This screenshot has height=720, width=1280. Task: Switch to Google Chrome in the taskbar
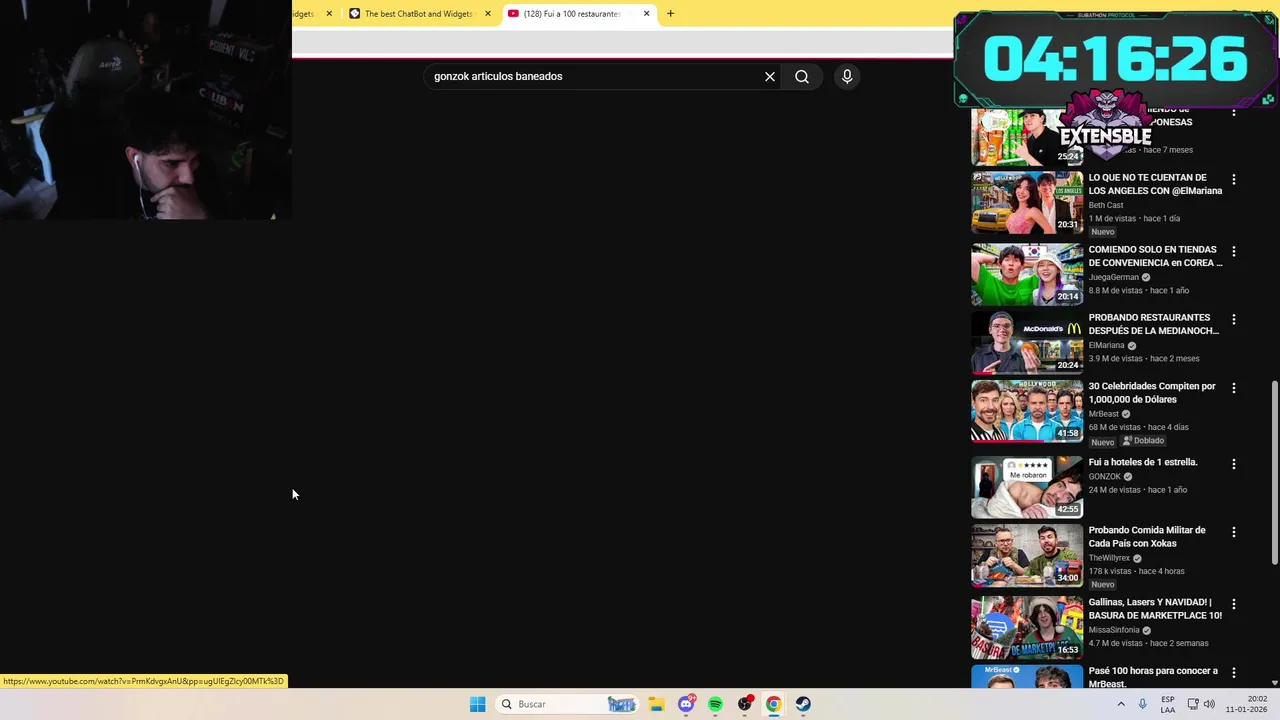pos(774,704)
